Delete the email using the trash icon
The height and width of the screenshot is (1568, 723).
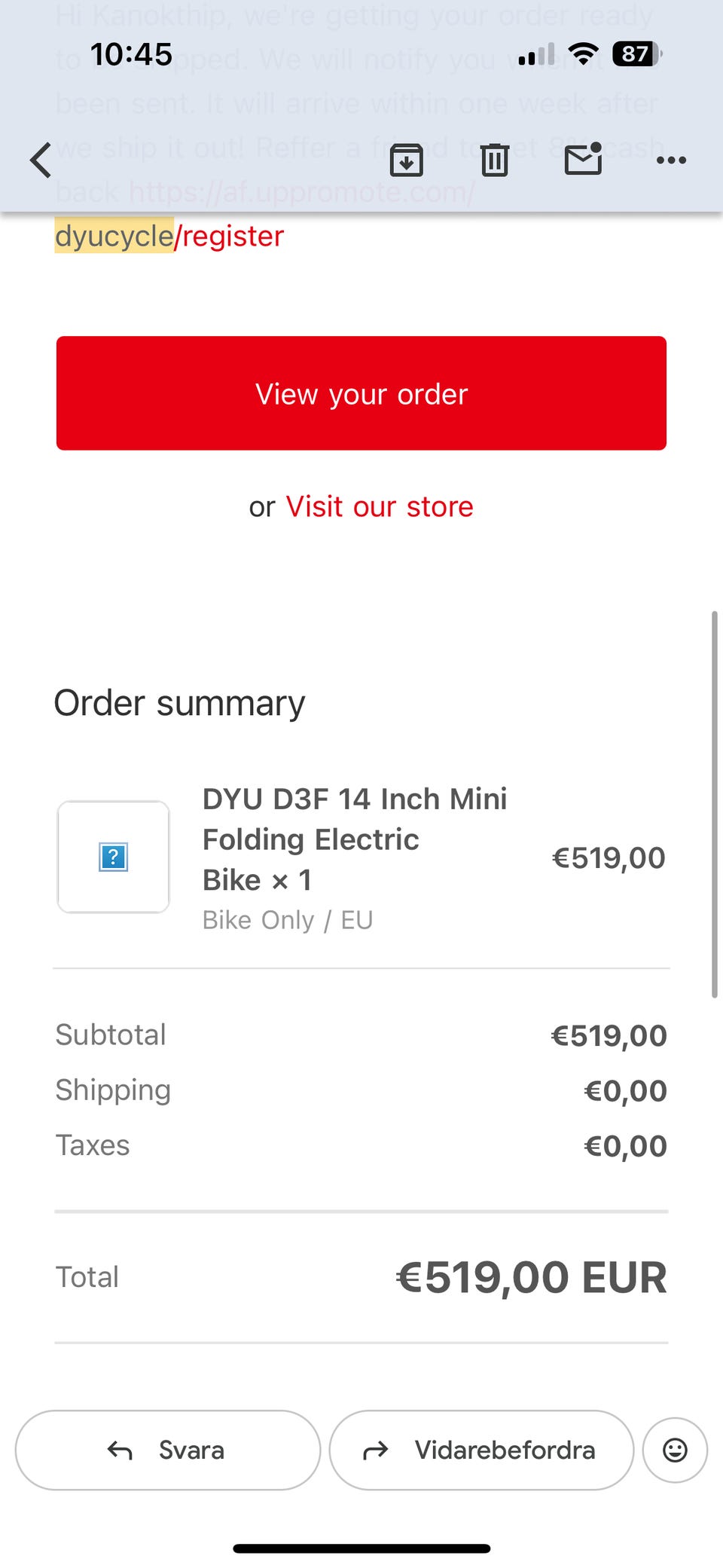point(494,160)
